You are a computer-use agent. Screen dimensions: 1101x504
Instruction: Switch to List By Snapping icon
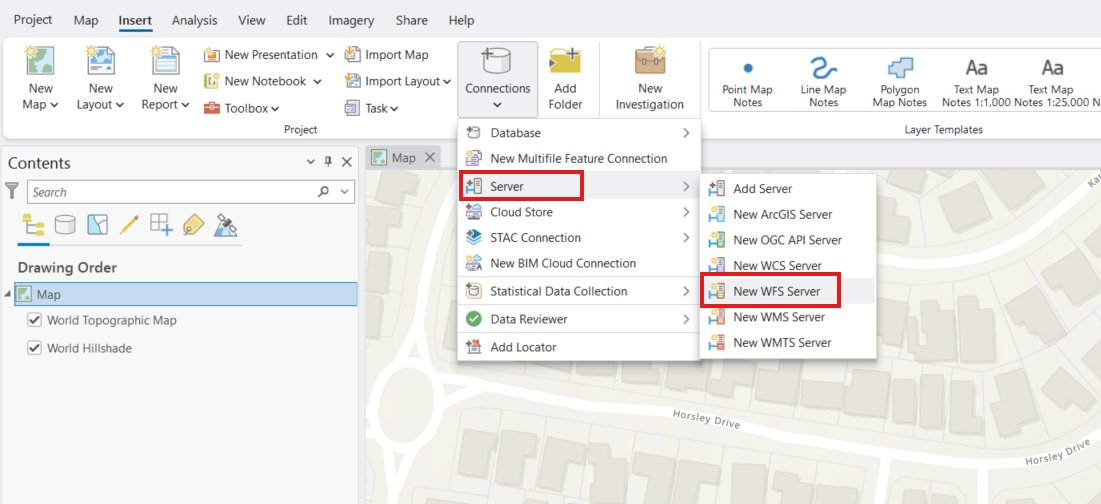click(x=161, y=224)
